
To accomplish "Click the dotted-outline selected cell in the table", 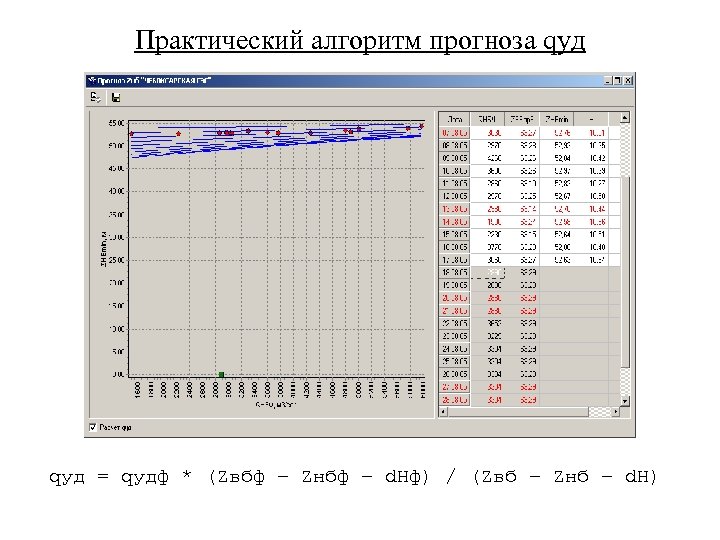I will [x=488, y=273].
